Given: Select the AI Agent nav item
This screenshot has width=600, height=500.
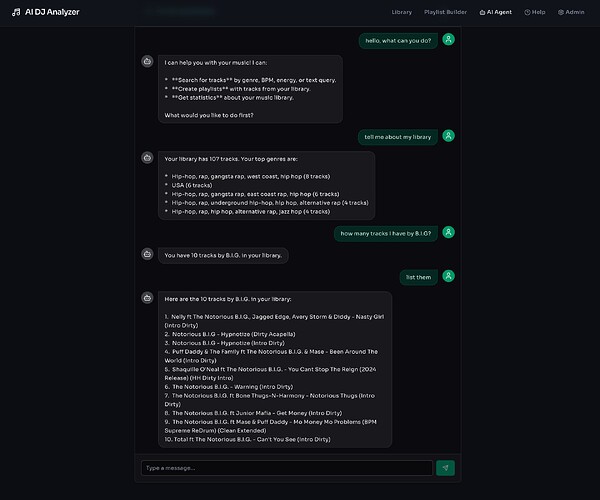Looking at the screenshot, I should pyautogui.click(x=497, y=12).
